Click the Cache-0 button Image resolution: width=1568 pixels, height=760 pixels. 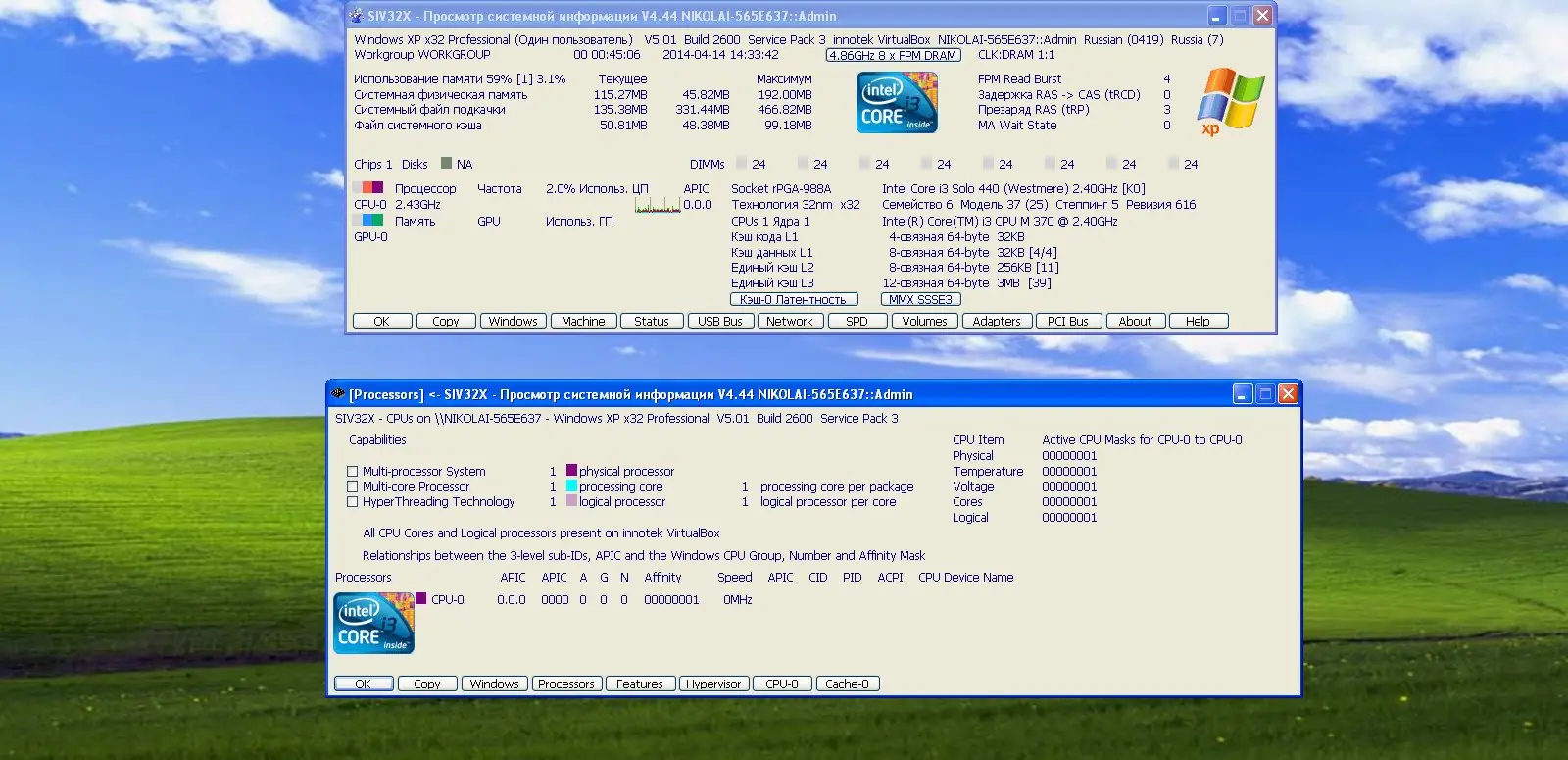pos(847,684)
